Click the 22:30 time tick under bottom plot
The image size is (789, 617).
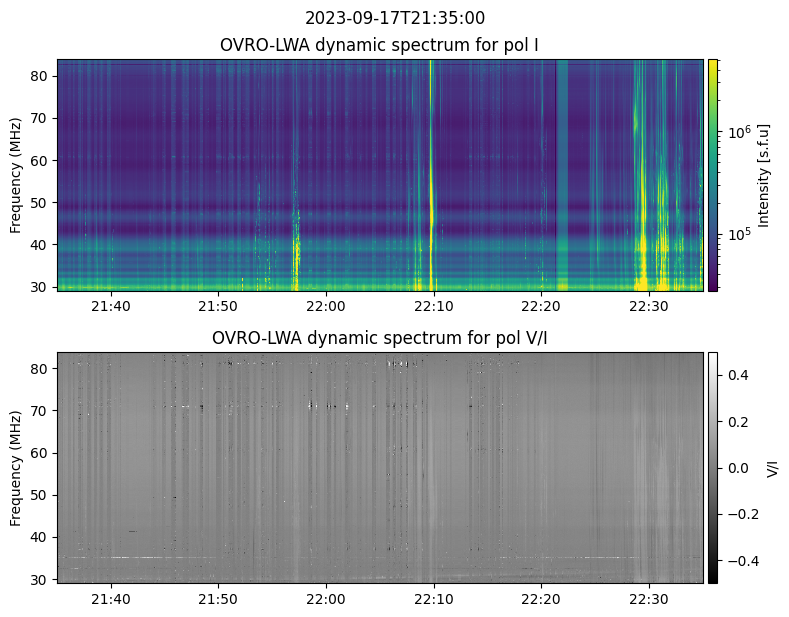649,599
